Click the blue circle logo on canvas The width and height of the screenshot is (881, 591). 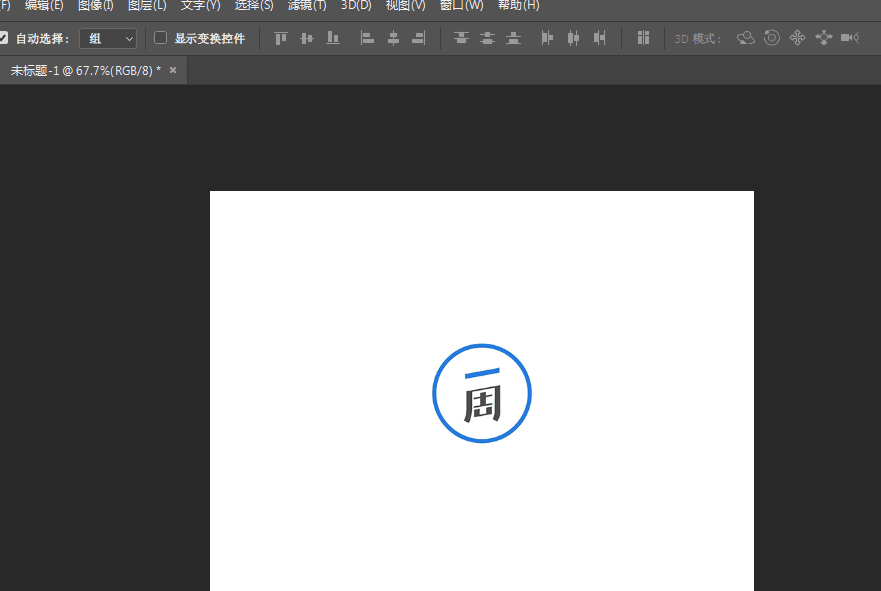[x=482, y=393]
